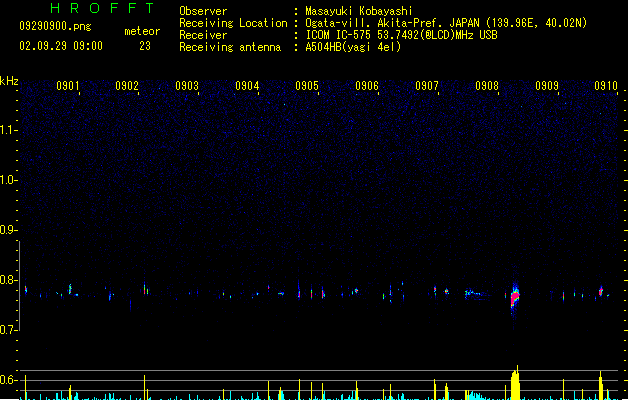Click the long faint echo trail before 0908

coord(477,294)
